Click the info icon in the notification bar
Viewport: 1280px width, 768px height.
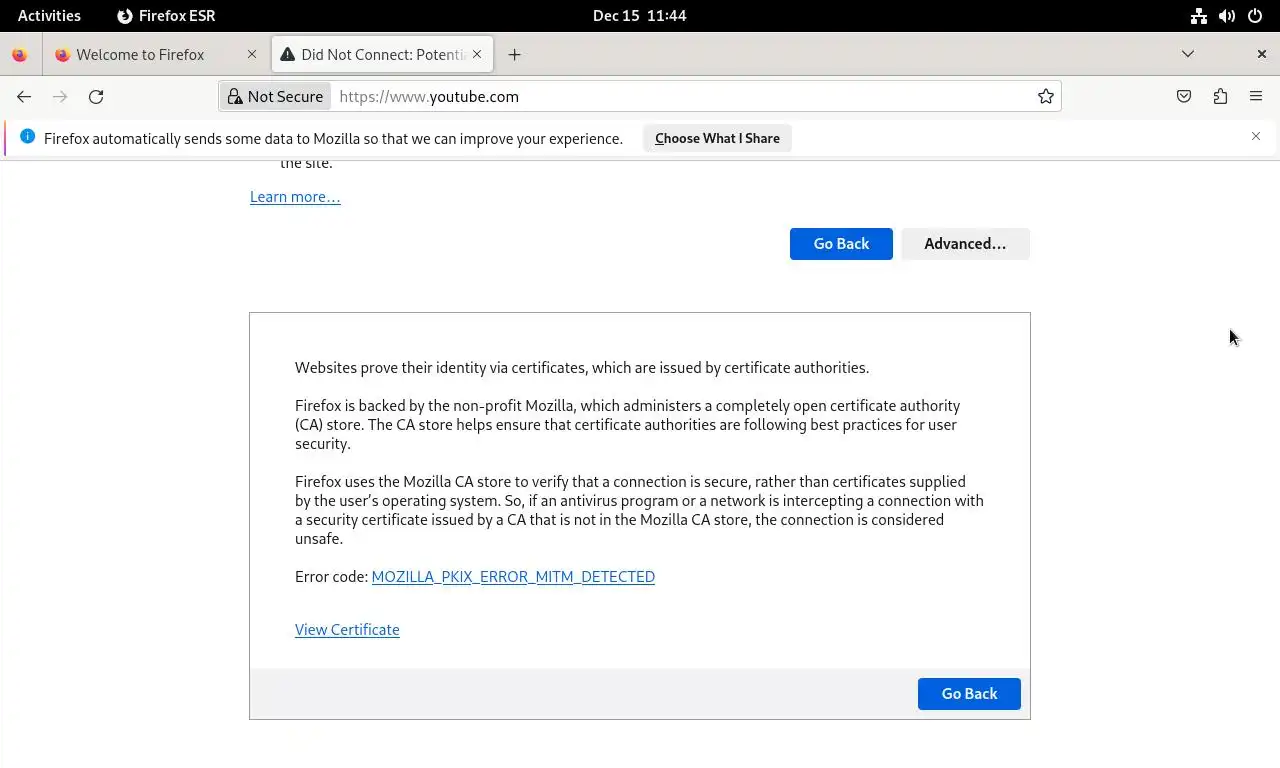click(27, 137)
